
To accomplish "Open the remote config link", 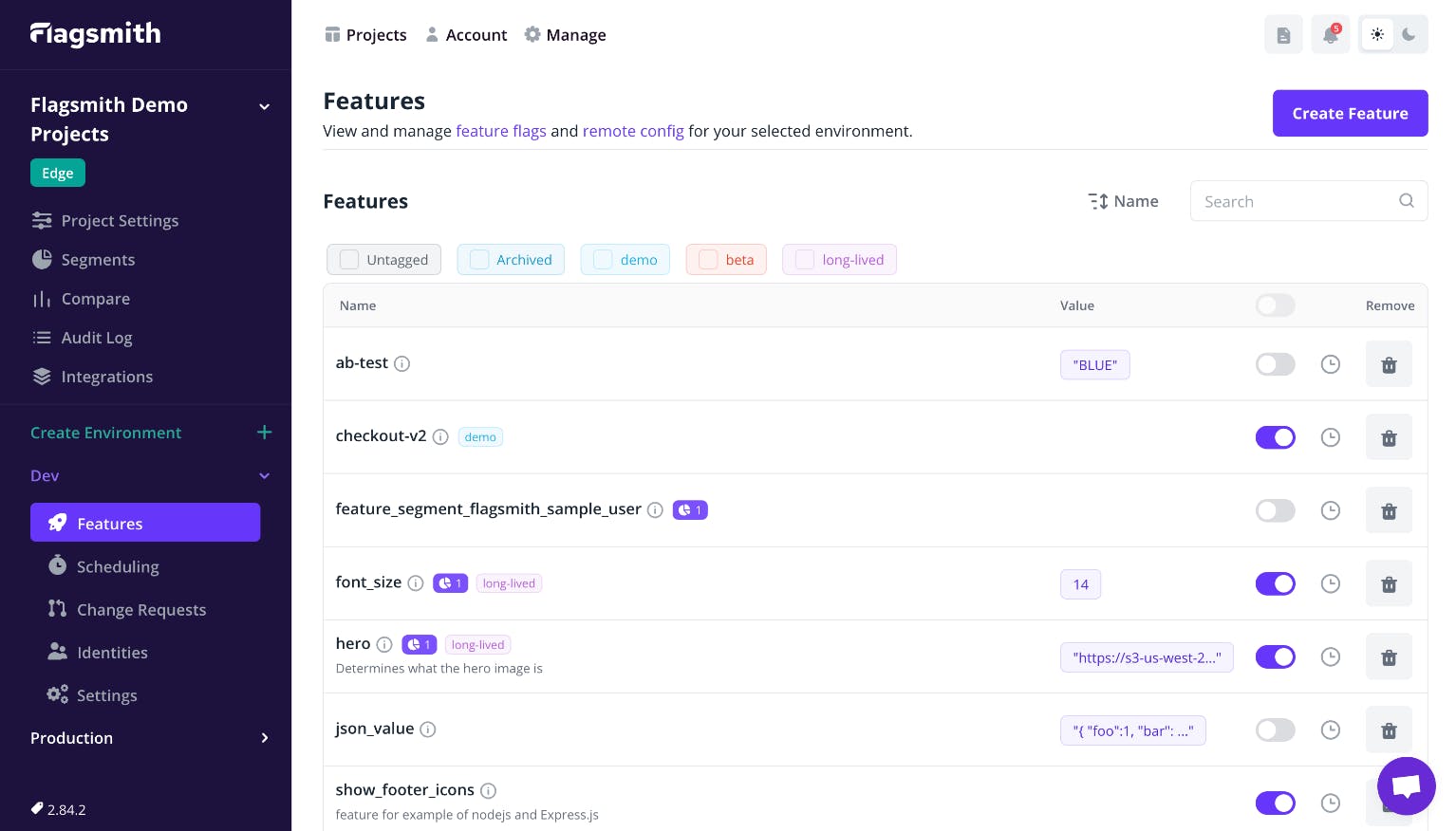I will [x=633, y=131].
